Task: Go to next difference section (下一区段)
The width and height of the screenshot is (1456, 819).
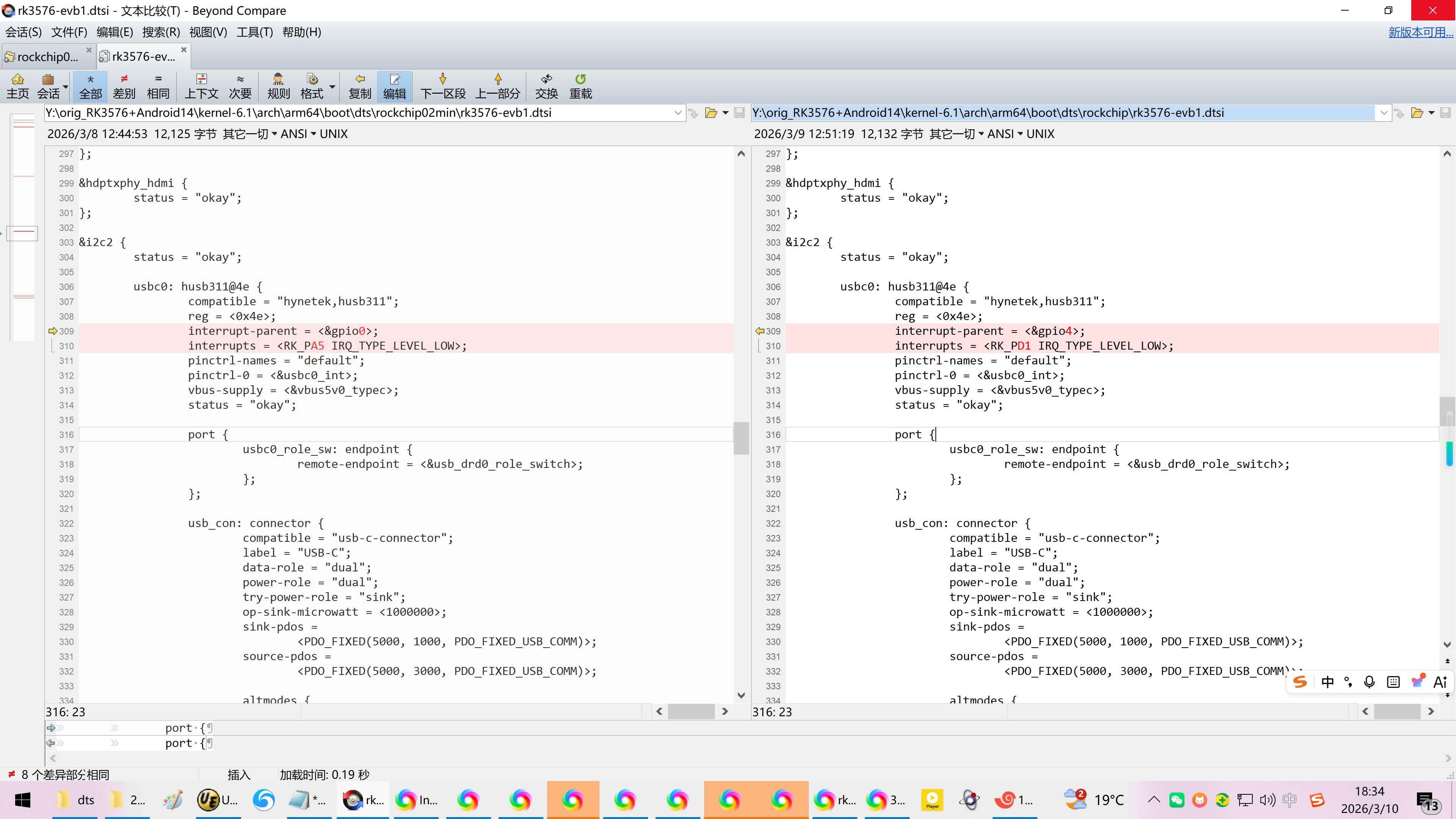Action: (442, 86)
